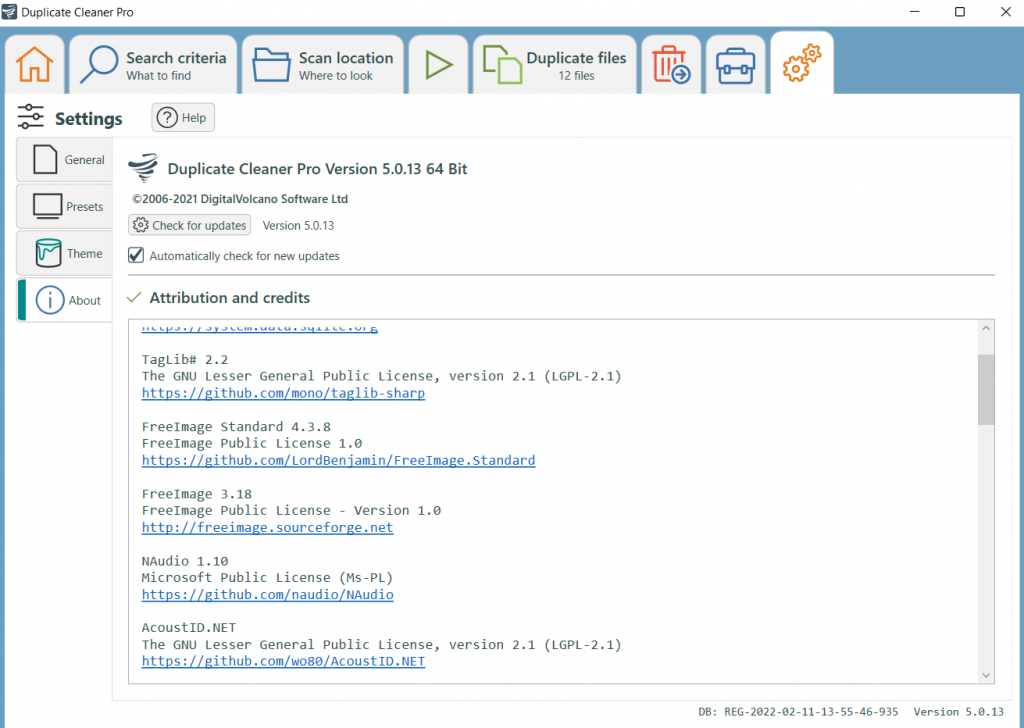The width and height of the screenshot is (1024, 728).
Task: Click the credits list scrollbar thumb
Action: 986,390
